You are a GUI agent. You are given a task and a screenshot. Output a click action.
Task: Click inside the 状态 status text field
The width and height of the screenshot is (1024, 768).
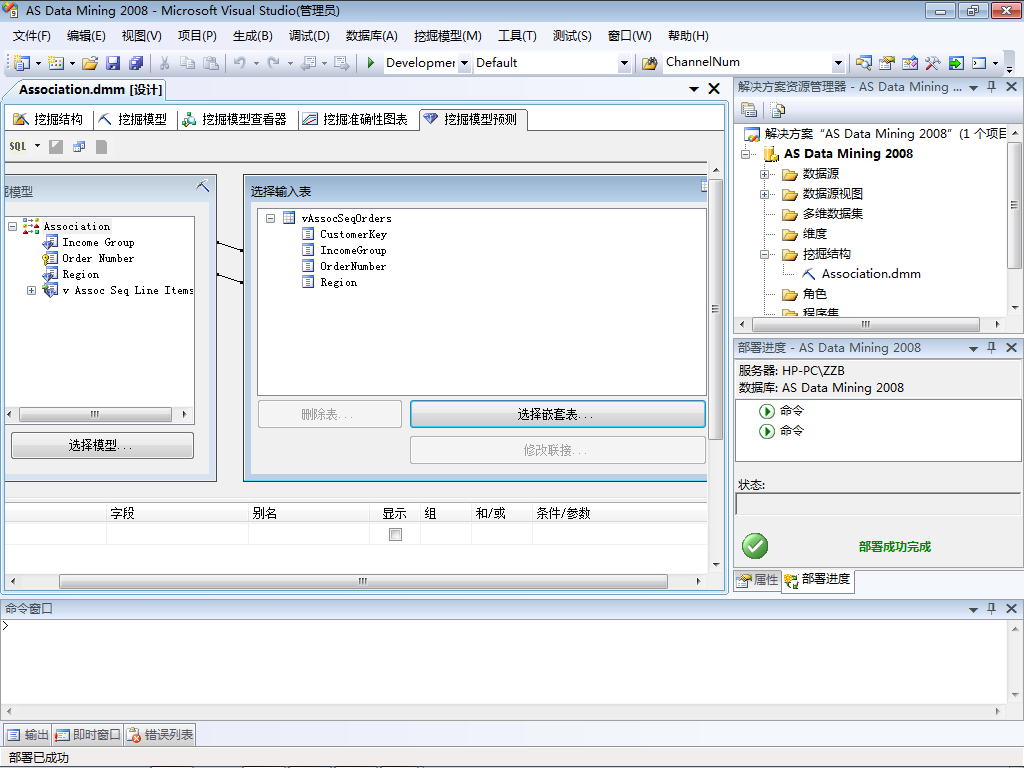878,504
